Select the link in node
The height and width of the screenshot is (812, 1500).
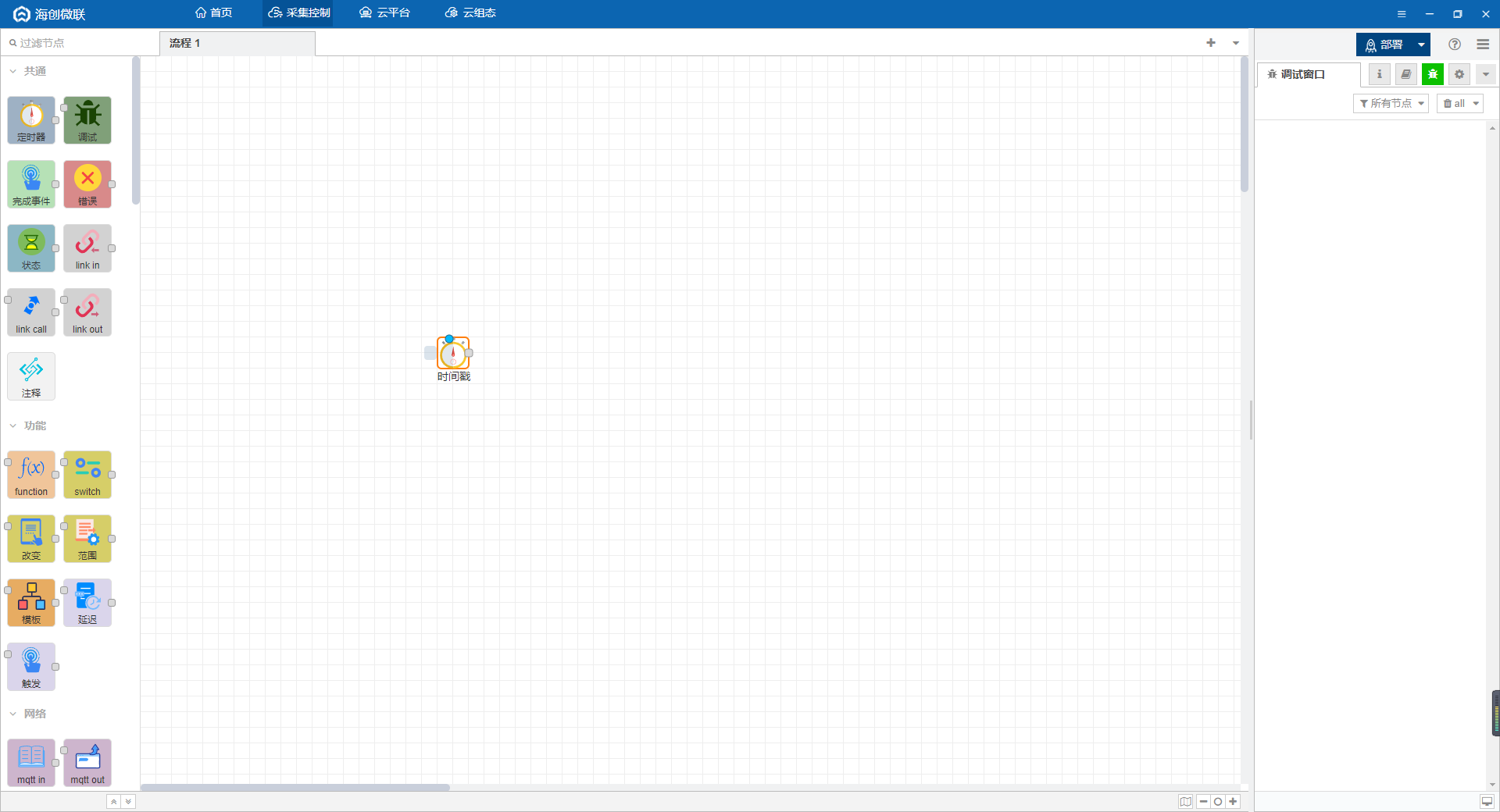87,248
